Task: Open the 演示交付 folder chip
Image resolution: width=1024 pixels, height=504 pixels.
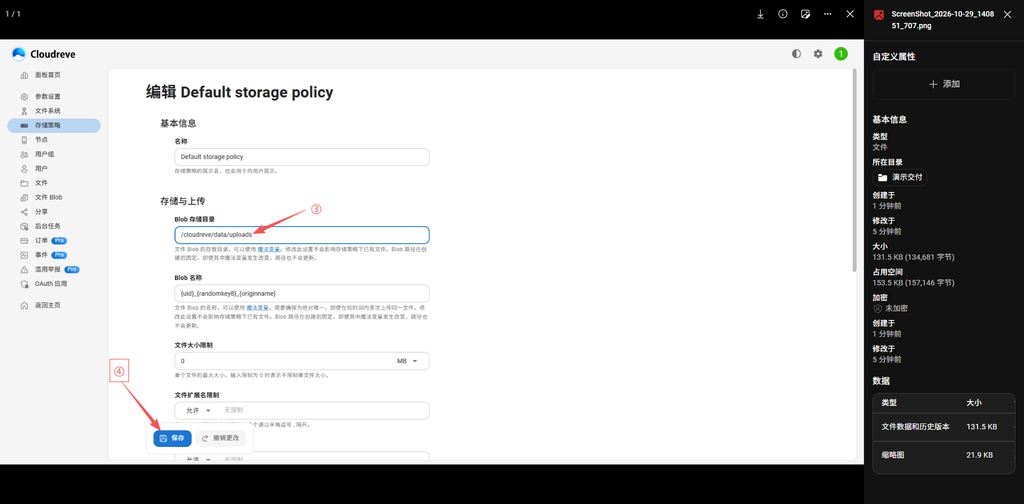Action: click(x=900, y=178)
